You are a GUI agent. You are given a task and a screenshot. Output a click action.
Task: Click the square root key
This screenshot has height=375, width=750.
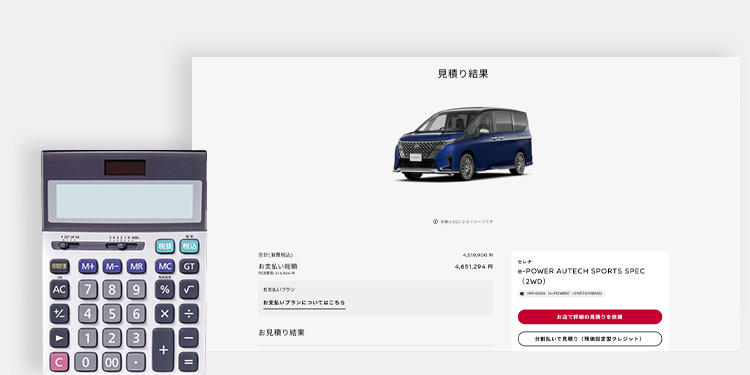(x=189, y=289)
